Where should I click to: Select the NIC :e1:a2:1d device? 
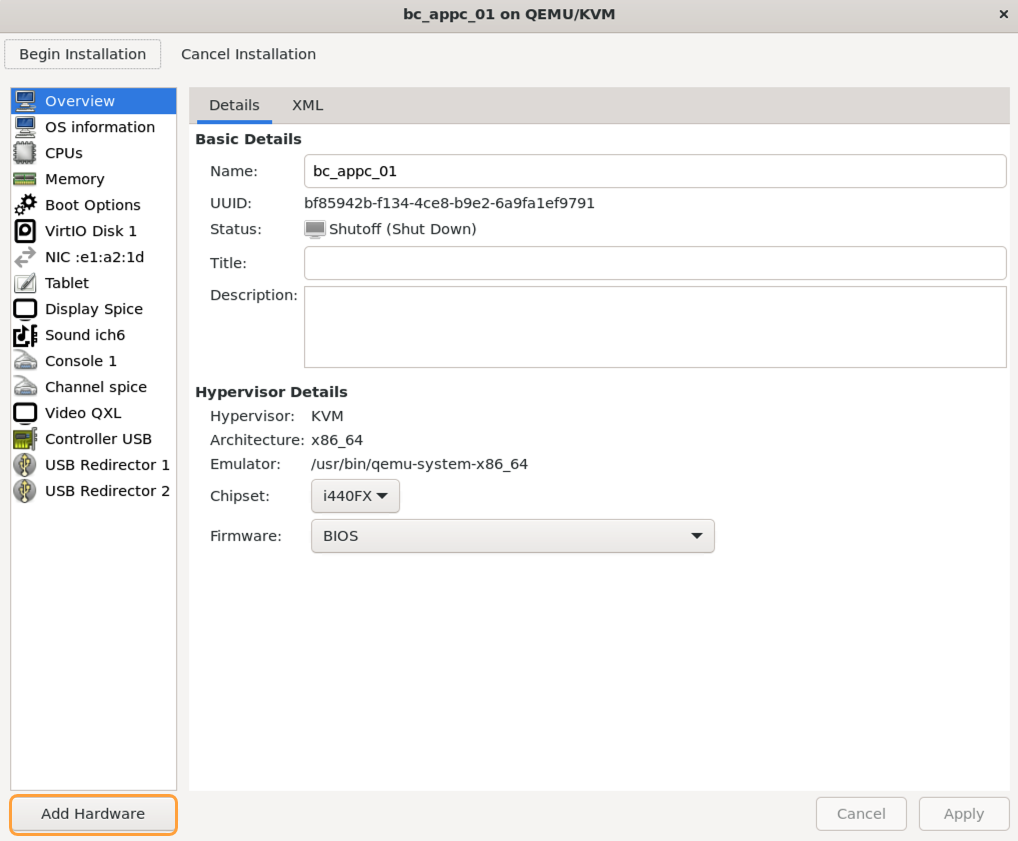click(x=94, y=257)
